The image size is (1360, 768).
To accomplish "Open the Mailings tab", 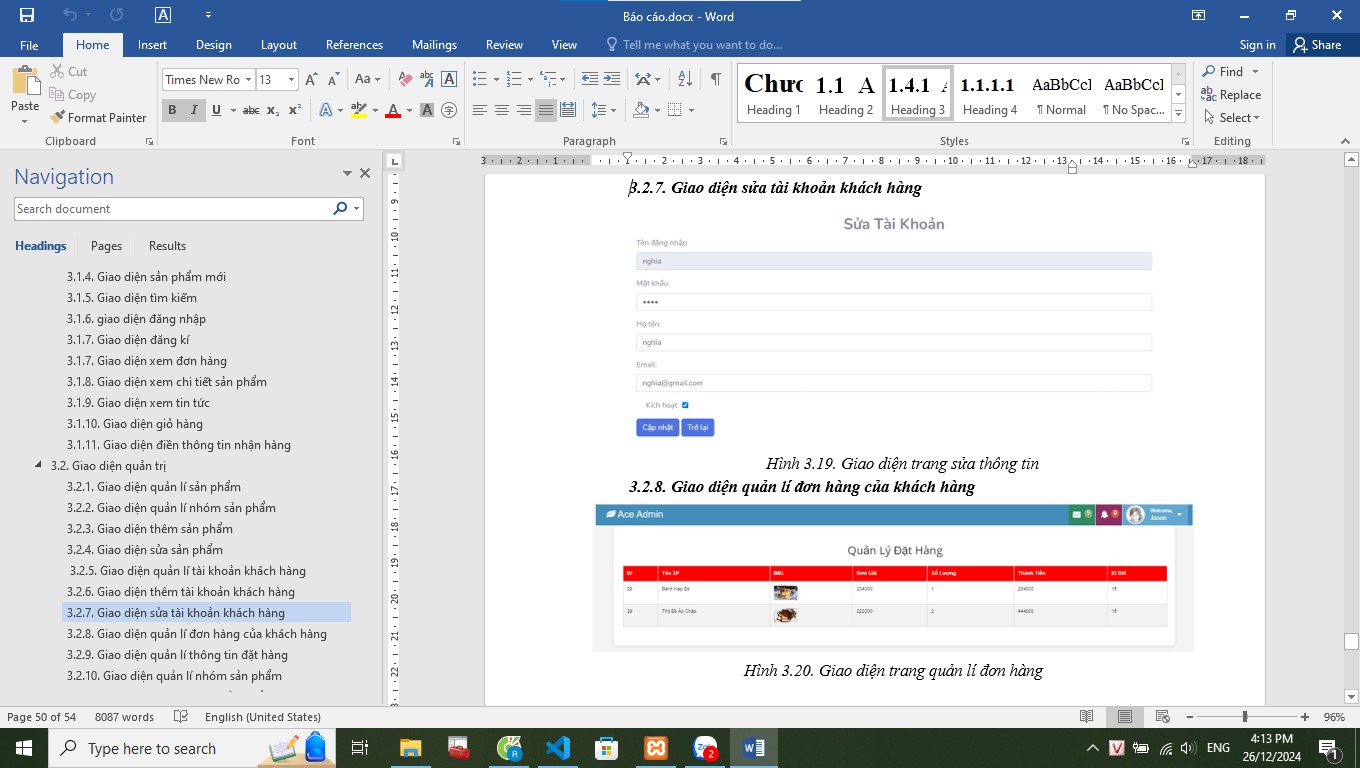I will tap(434, 45).
